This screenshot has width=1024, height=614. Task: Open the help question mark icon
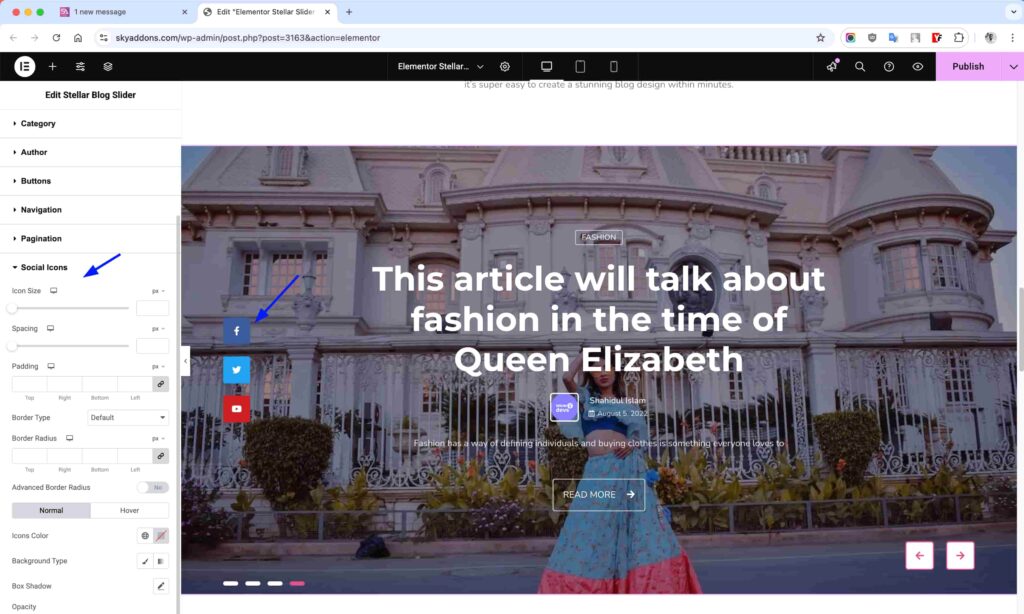(x=889, y=66)
